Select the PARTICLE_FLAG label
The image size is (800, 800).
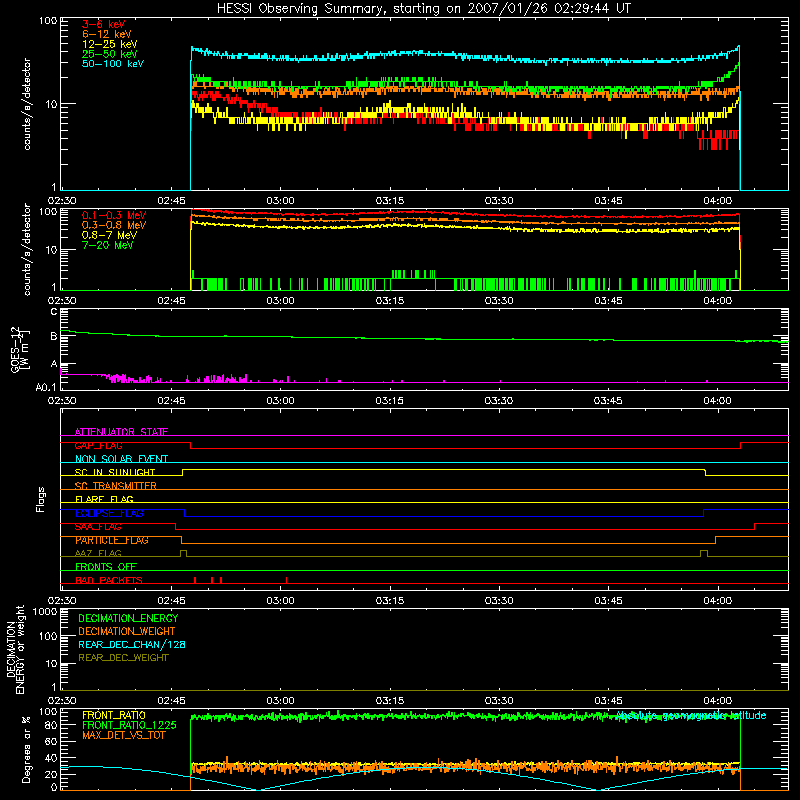point(112,540)
